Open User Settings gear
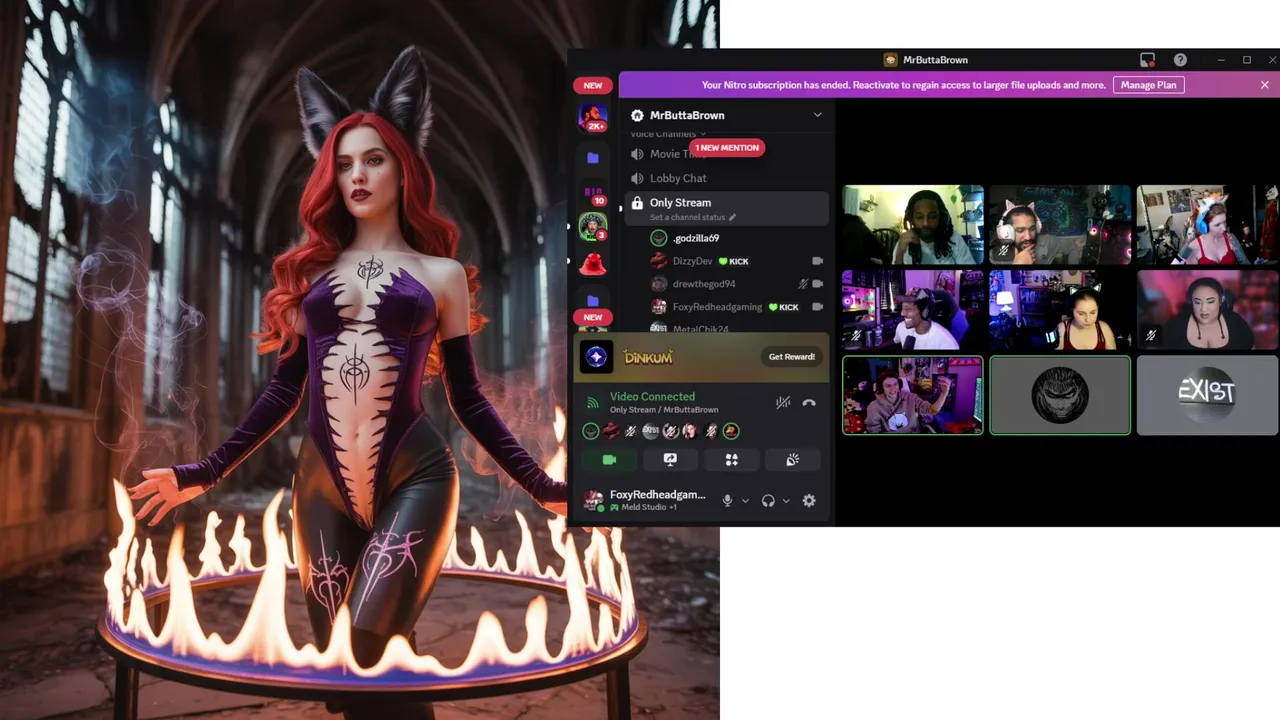The image size is (1280, 720). tap(809, 501)
